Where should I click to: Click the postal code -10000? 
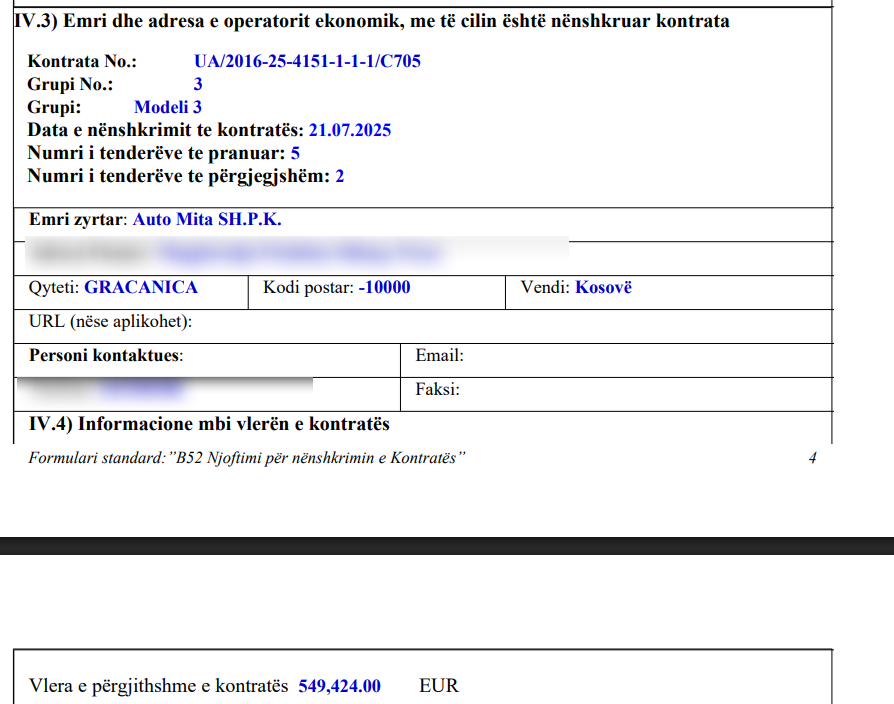click(384, 288)
